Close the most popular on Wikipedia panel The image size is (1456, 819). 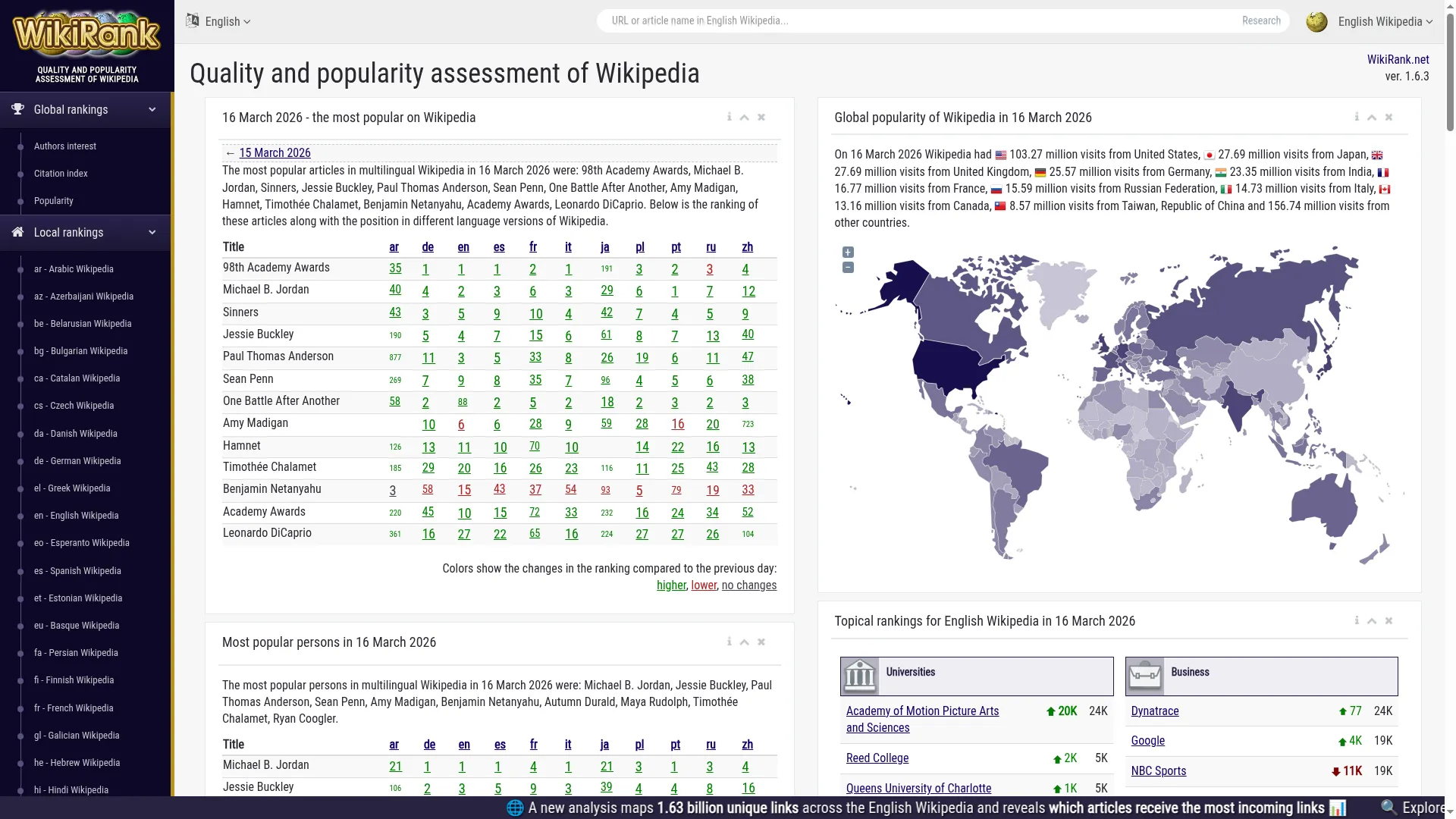pyautogui.click(x=761, y=118)
